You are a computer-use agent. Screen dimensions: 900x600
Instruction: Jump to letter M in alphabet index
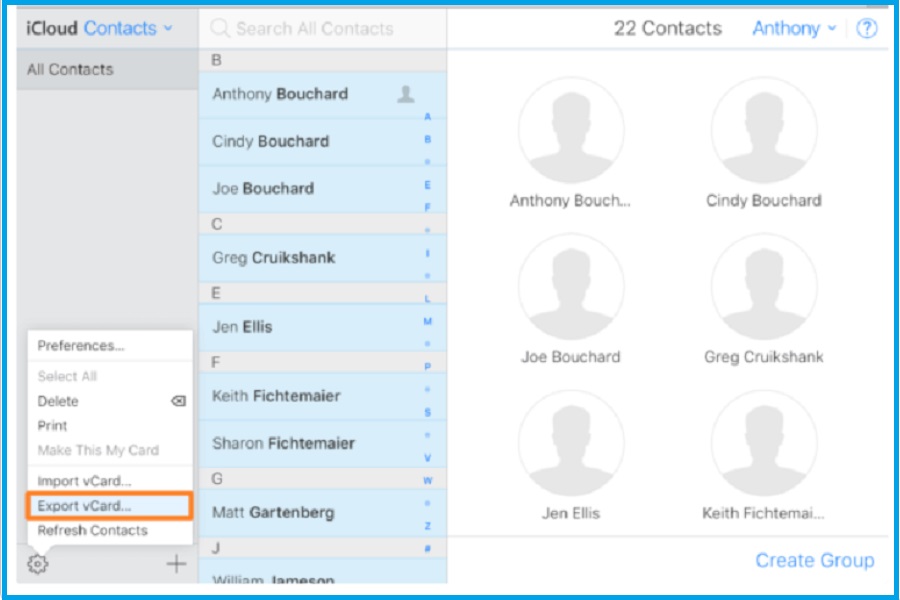428,321
